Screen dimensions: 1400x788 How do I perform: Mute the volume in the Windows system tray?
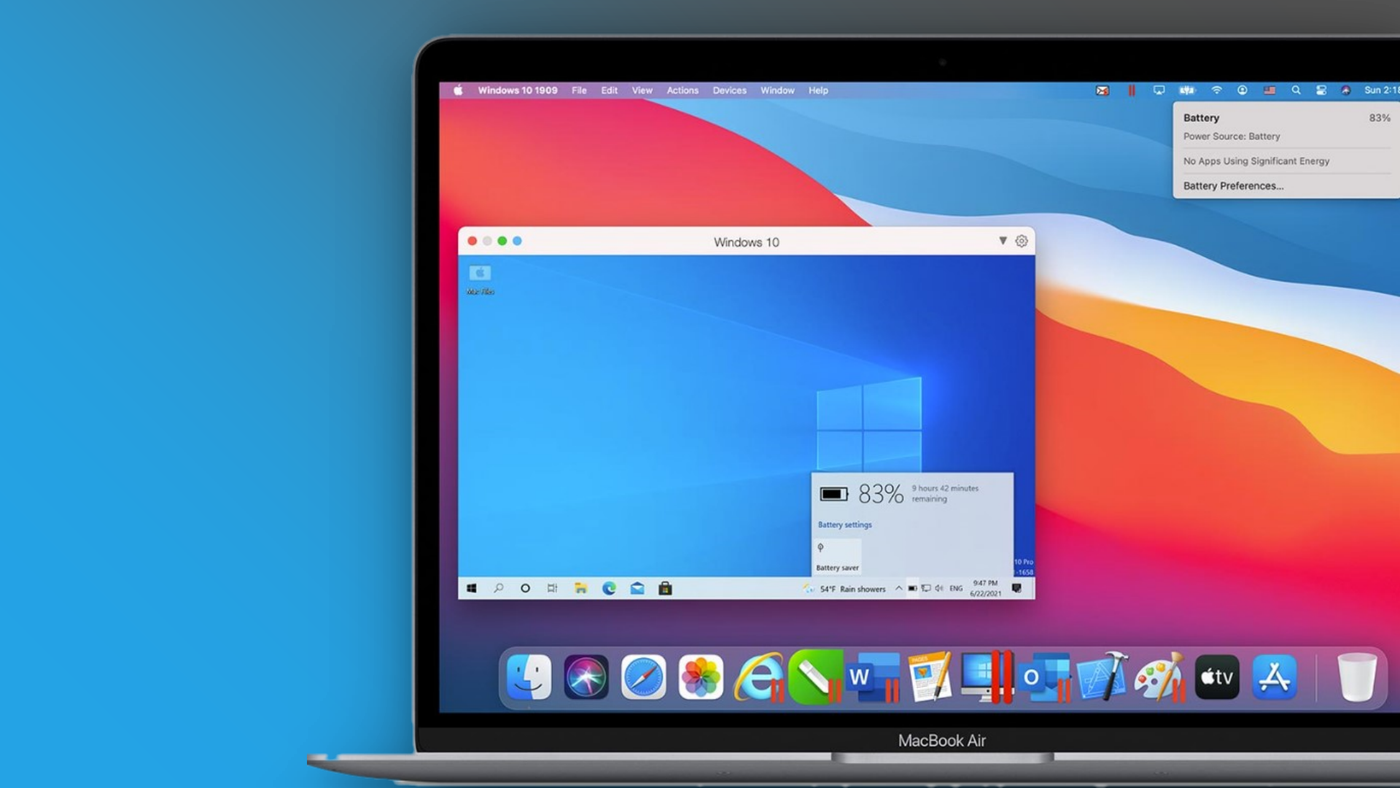[938, 588]
